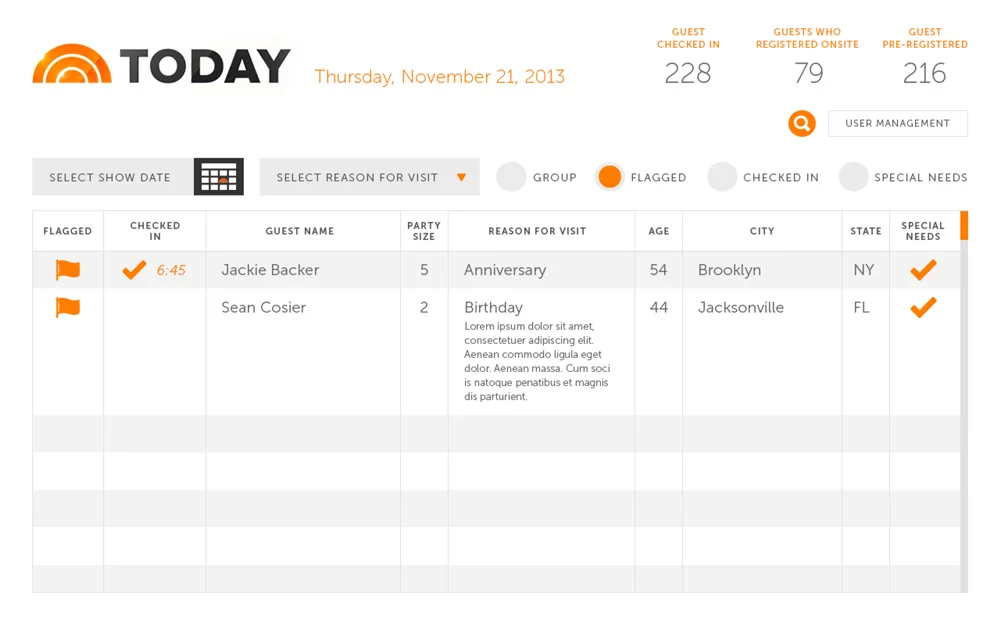Click Jackie Backer's orange flag icon

tap(68, 270)
